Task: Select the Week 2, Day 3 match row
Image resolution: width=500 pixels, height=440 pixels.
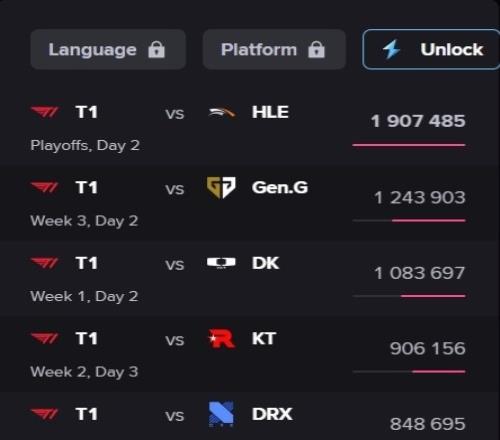Action: click(x=248, y=354)
